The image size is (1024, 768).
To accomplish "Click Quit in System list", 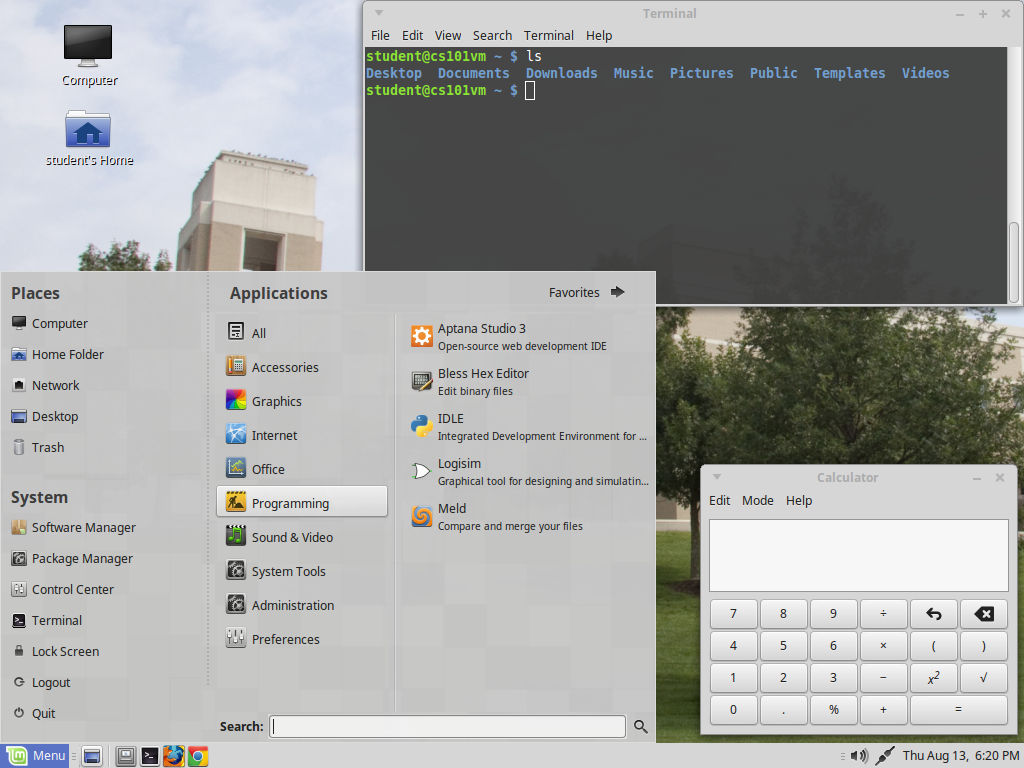I will point(34,713).
